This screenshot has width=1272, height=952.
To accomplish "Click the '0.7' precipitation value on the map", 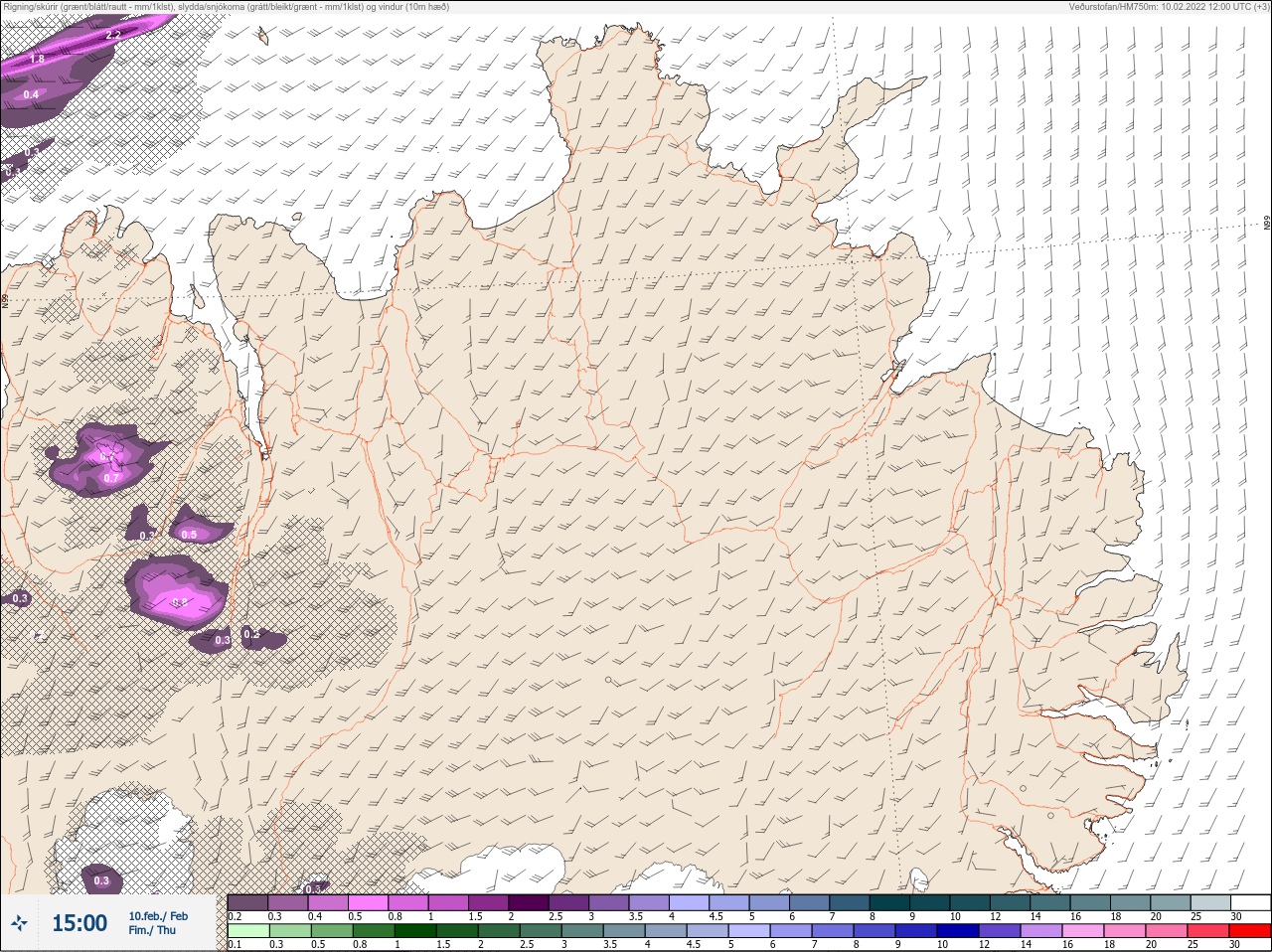I will [111, 478].
